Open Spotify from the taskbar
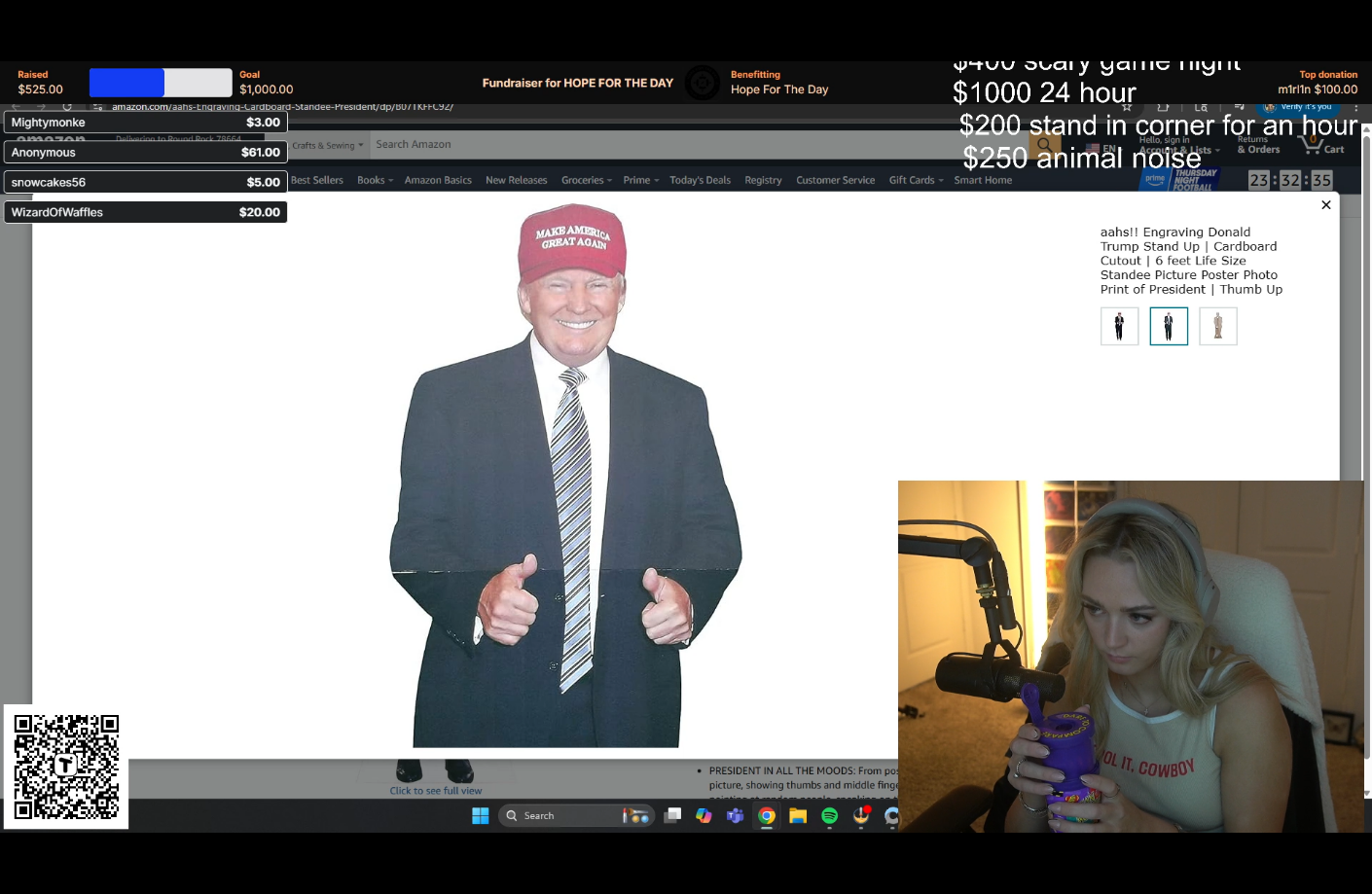The height and width of the screenshot is (894, 1372). pyautogui.click(x=829, y=816)
